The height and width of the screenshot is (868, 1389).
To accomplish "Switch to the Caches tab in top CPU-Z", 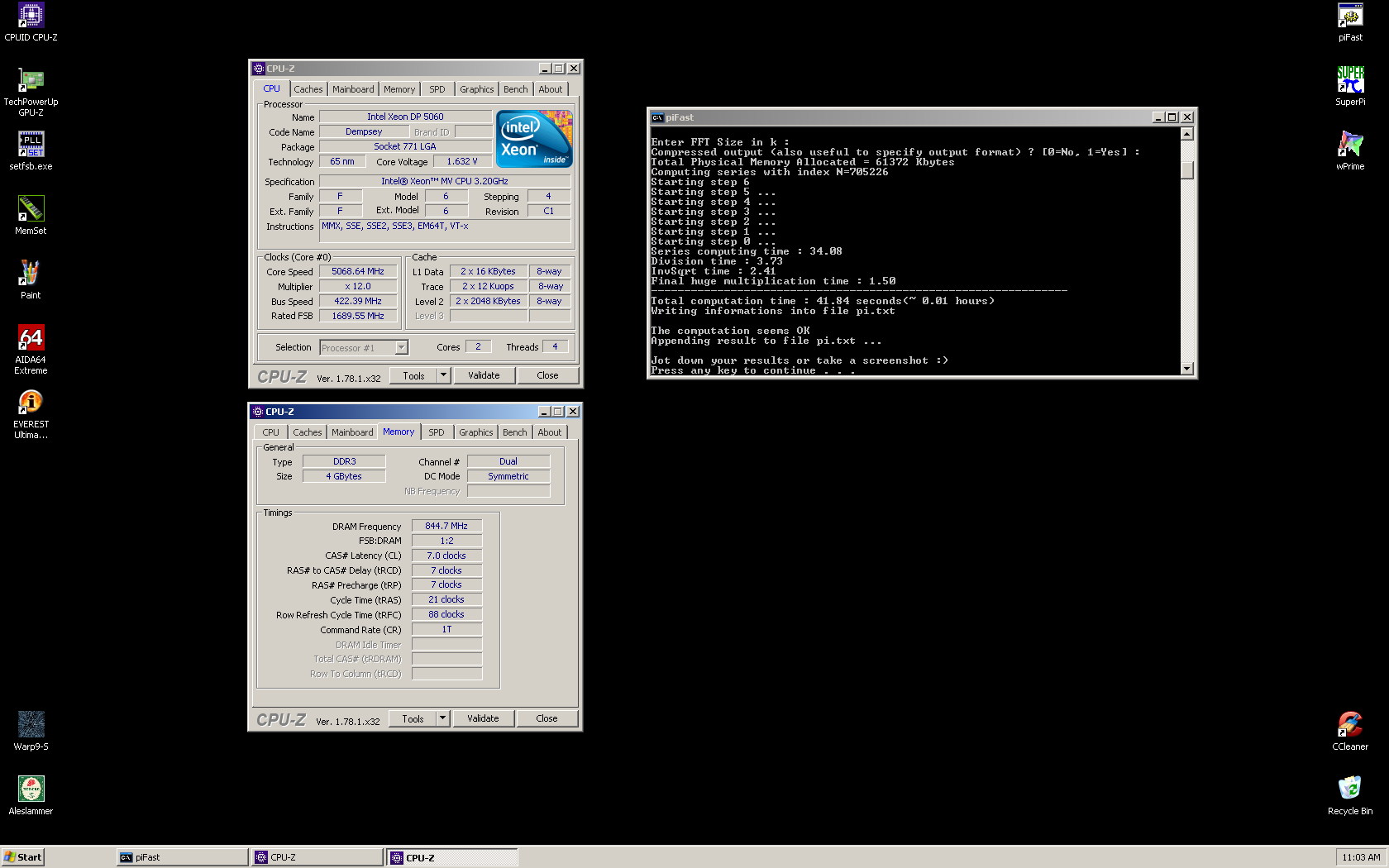I will coord(308,89).
